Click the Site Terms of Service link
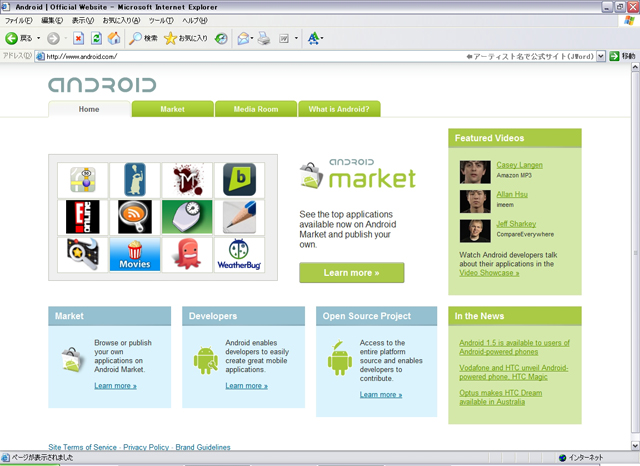This screenshot has height=466, width=640. click(82, 447)
